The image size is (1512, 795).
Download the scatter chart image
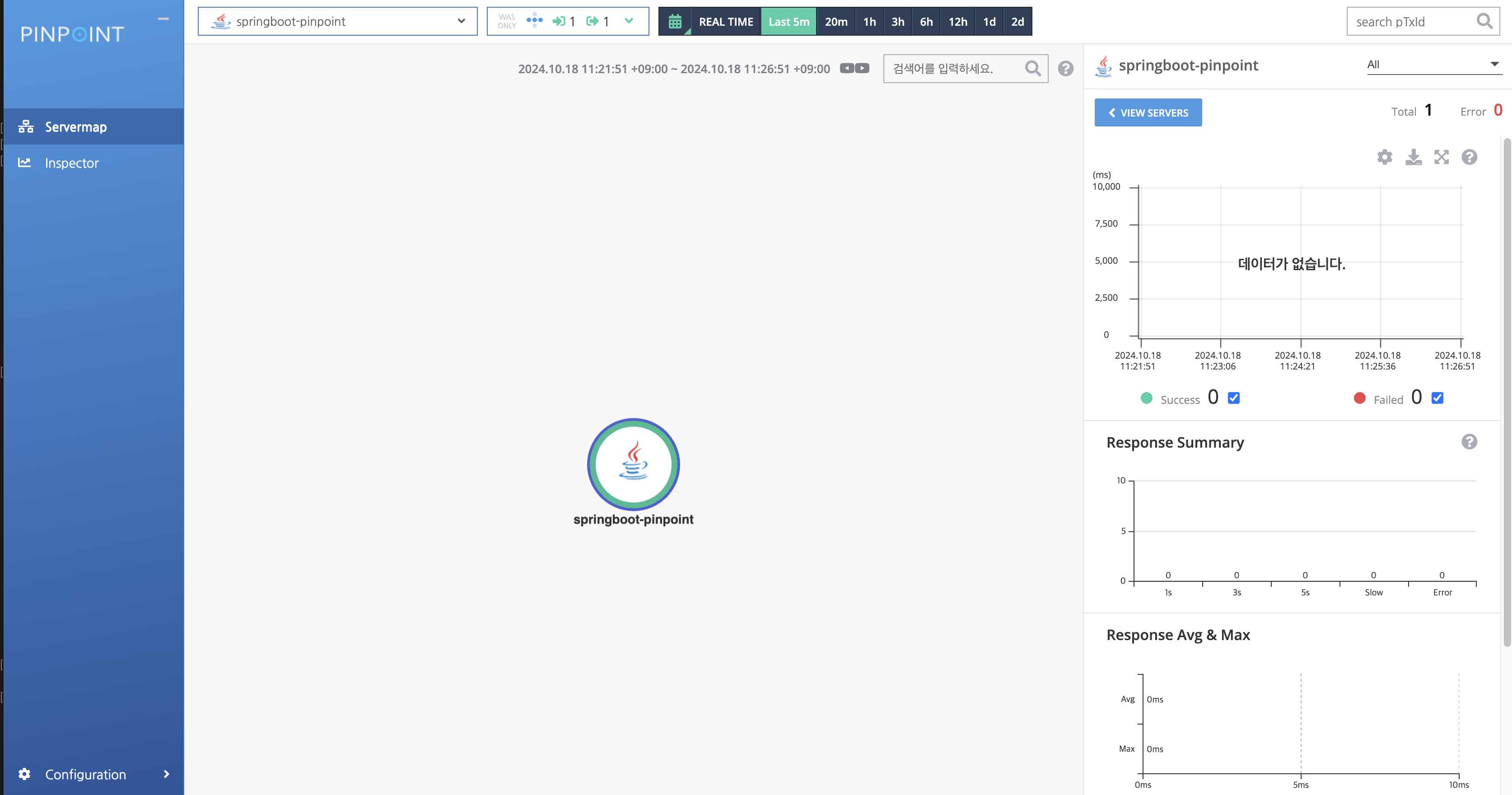[1414, 157]
